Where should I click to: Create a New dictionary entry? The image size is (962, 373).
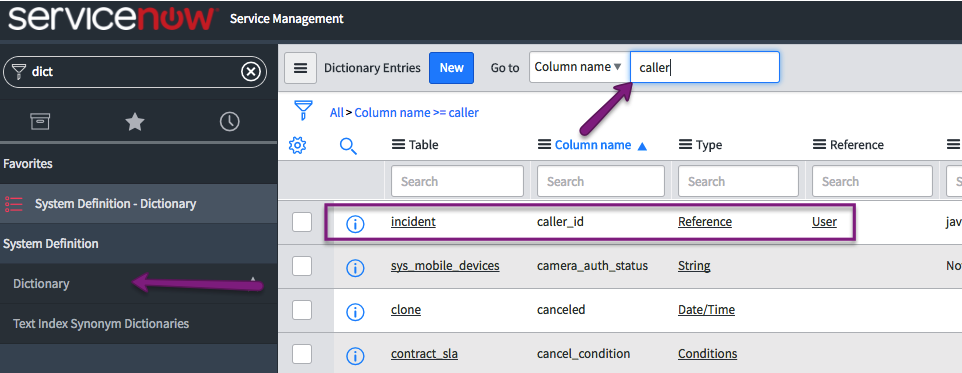coord(452,67)
